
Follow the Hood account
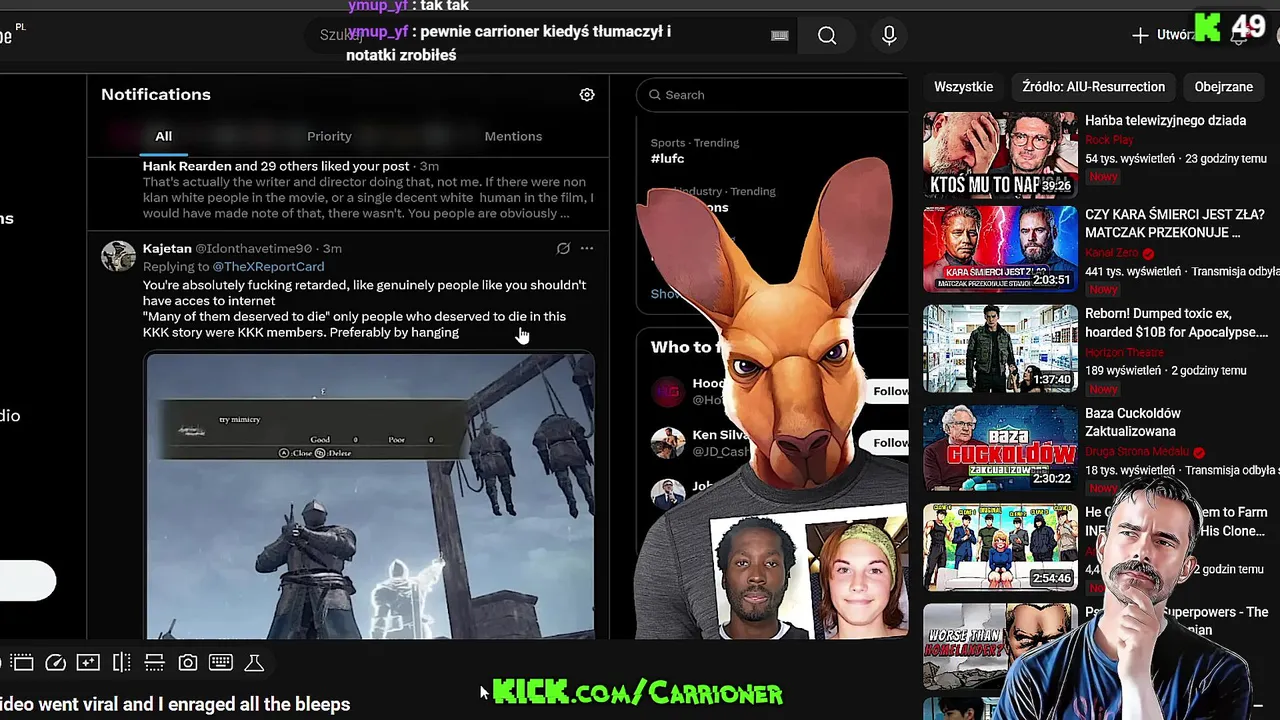pos(886,391)
